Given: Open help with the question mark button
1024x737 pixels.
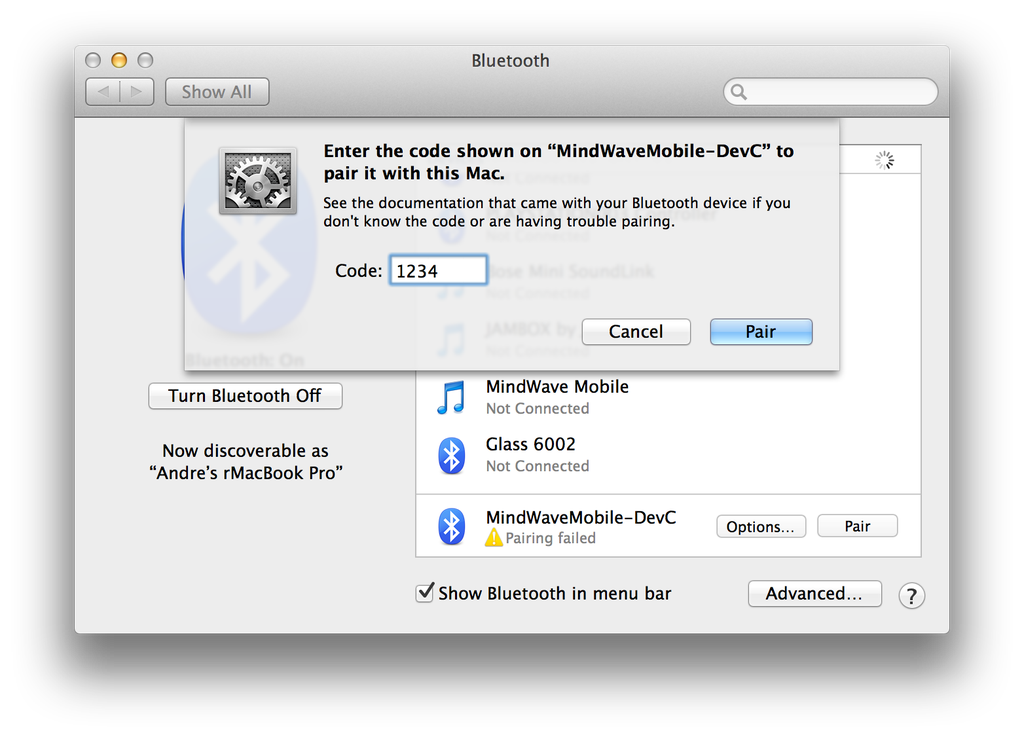Looking at the screenshot, I should click(x=911, y=595).
